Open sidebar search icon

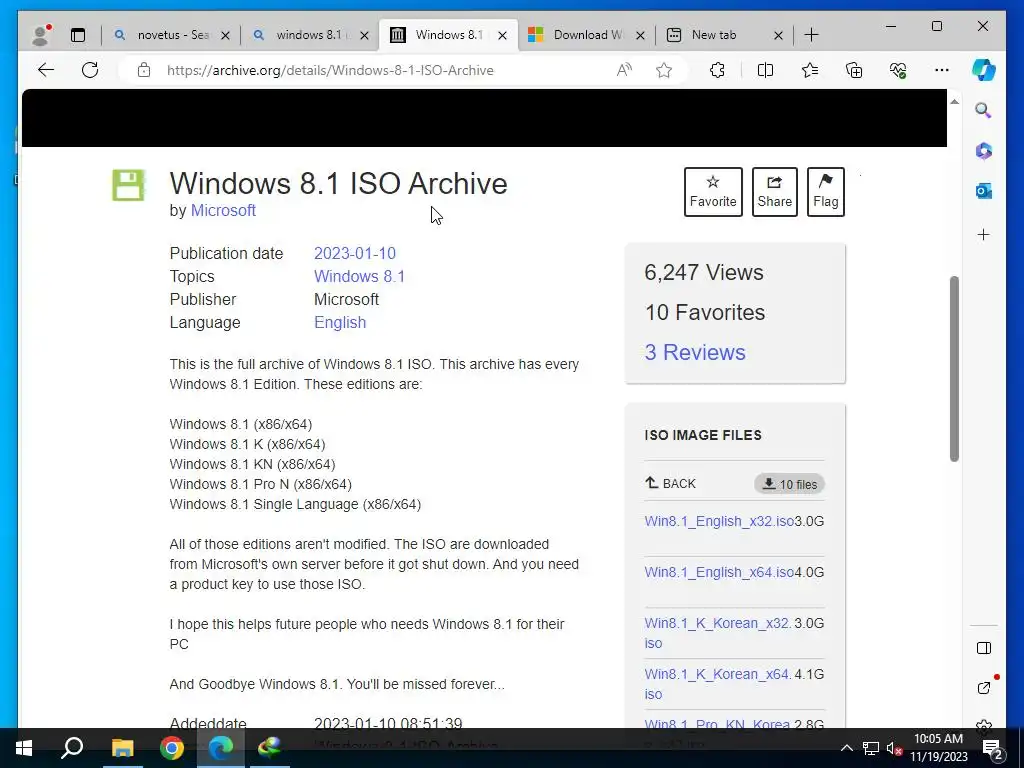pos(984,110)
